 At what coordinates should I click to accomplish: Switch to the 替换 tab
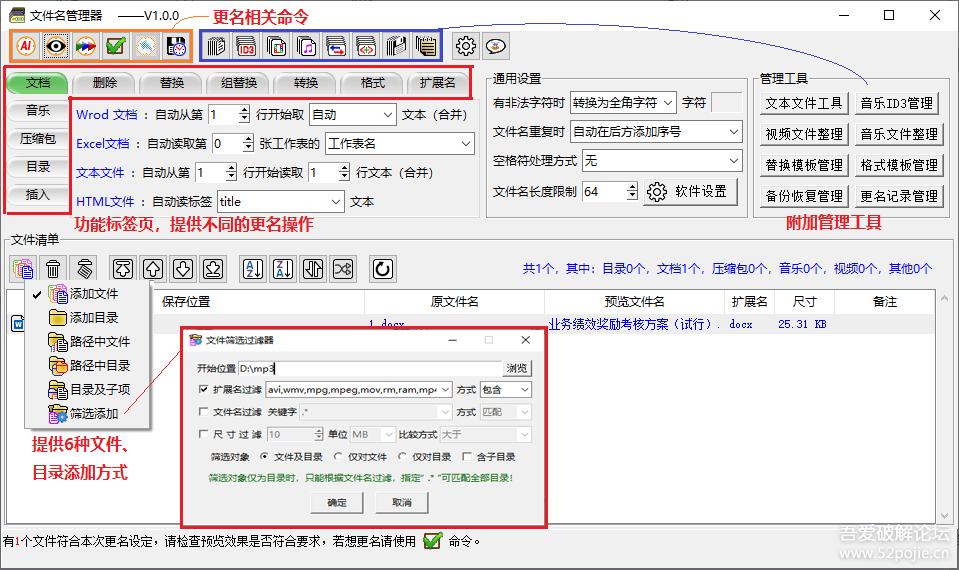pos(170,83)
